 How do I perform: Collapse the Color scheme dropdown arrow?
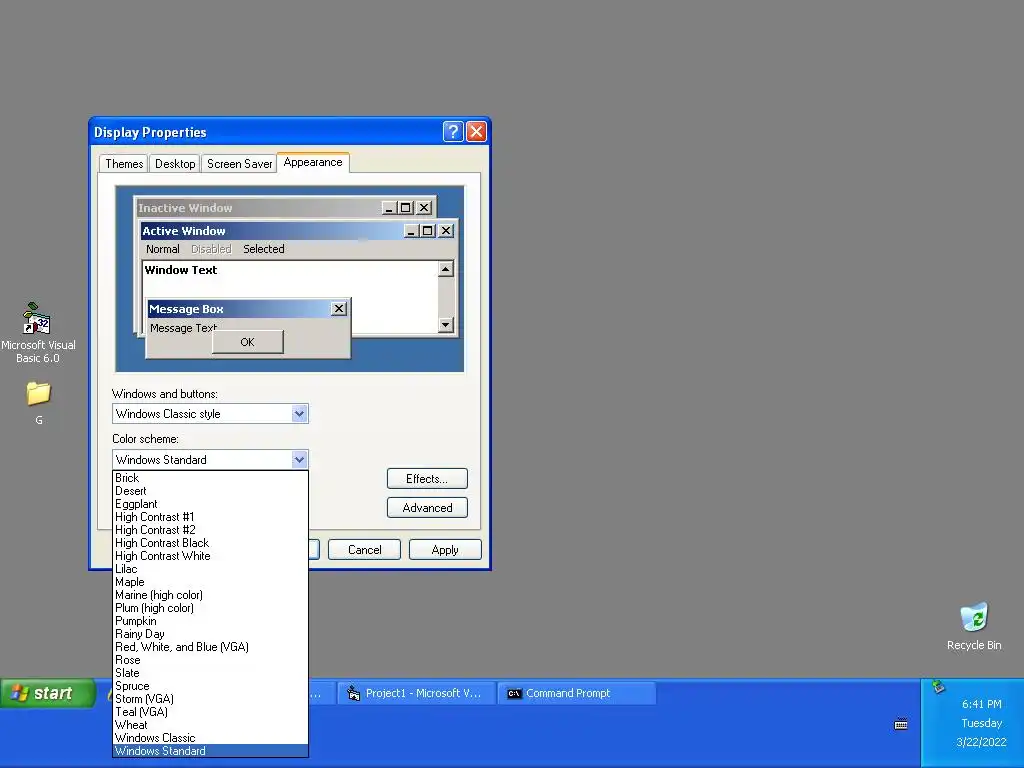point(299,459)
